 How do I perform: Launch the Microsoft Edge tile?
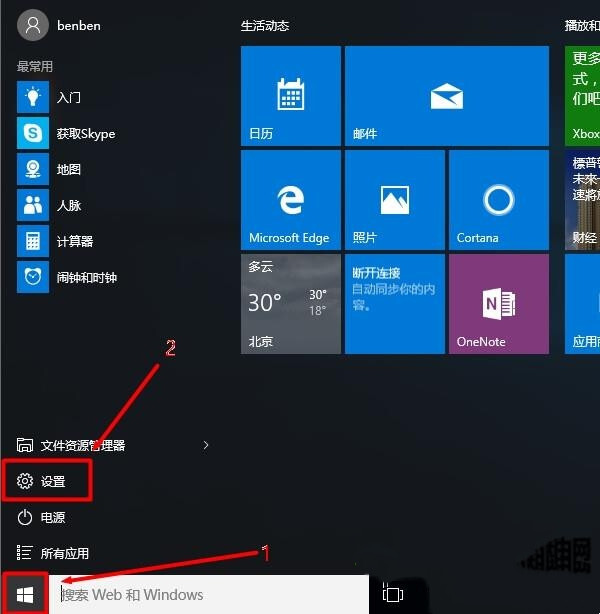click(x=291, y=200)
